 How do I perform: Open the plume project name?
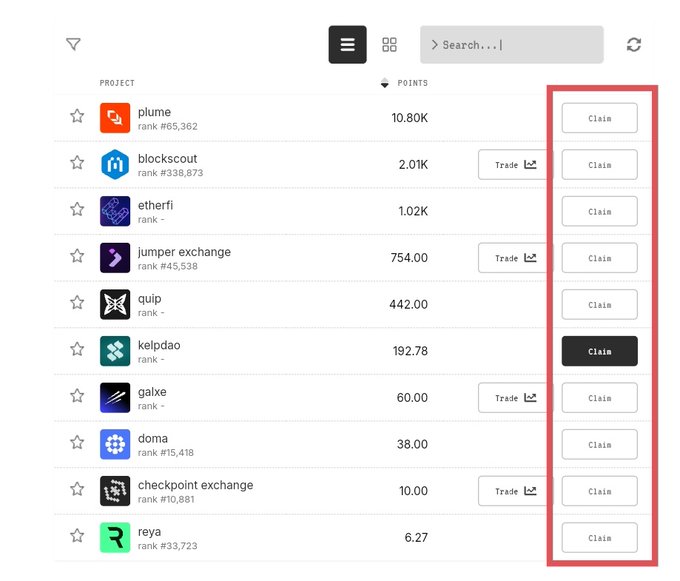154,112
